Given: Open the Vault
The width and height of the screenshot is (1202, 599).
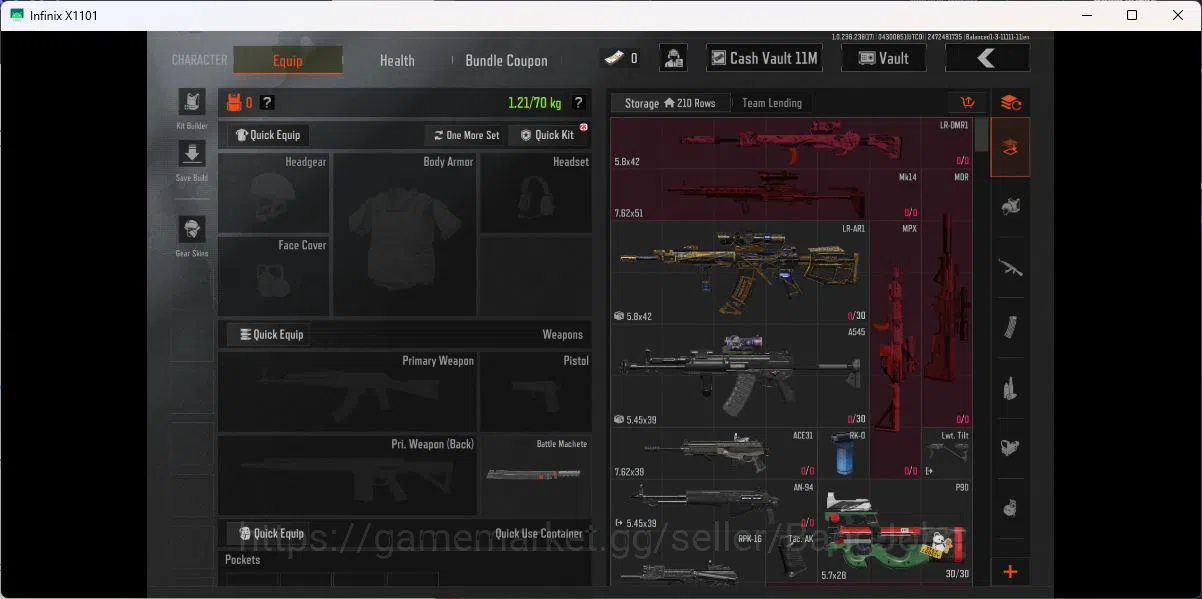Looking at the screenshot, I should tap(883, 58).
